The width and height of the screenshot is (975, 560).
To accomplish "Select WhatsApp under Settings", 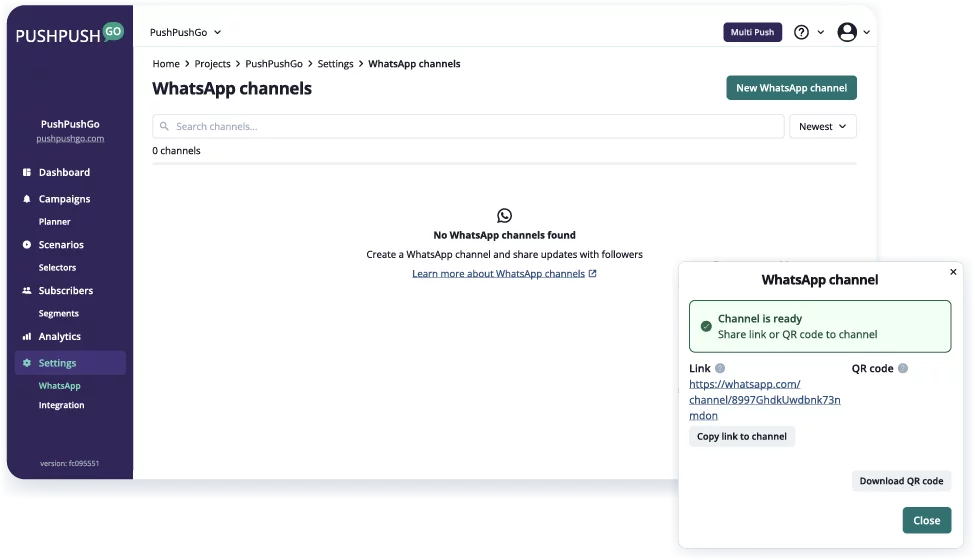I will click(x=60, y=386).
